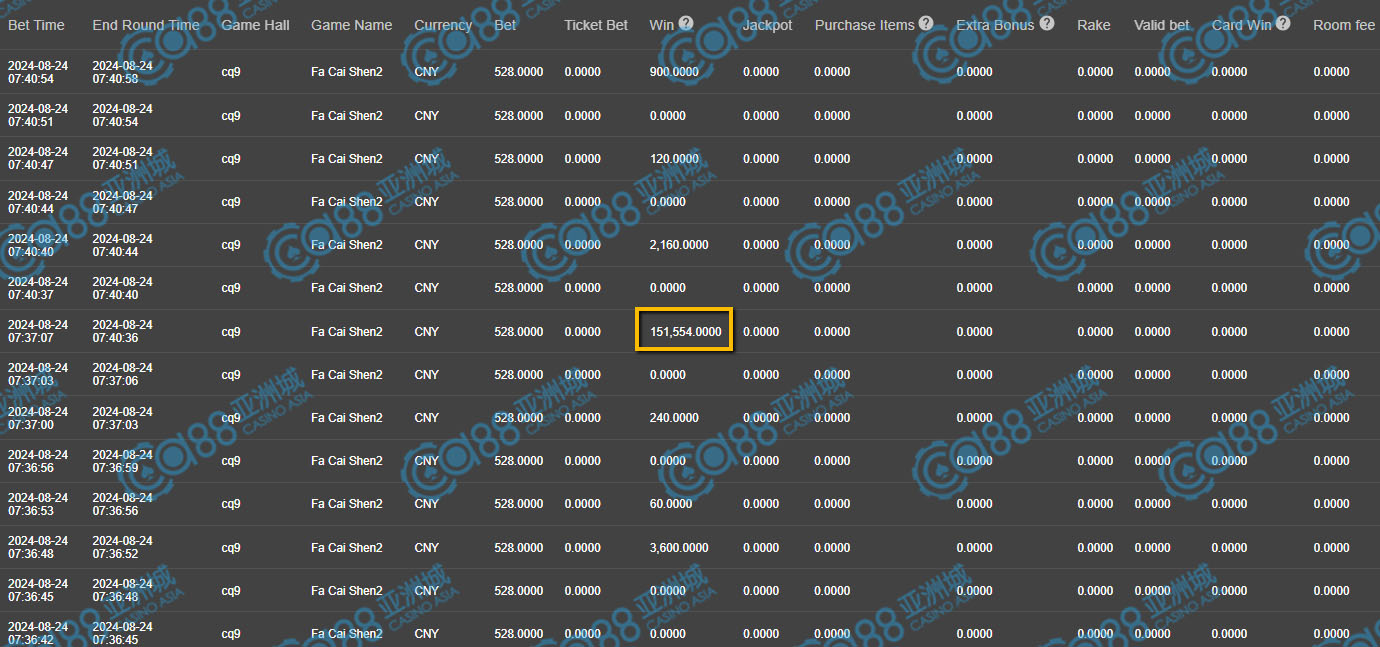The width and height of the screenshot is (1380, 647).
Task: Open the help icon beside Extra Bonus
Action: tap(1047, 23)
